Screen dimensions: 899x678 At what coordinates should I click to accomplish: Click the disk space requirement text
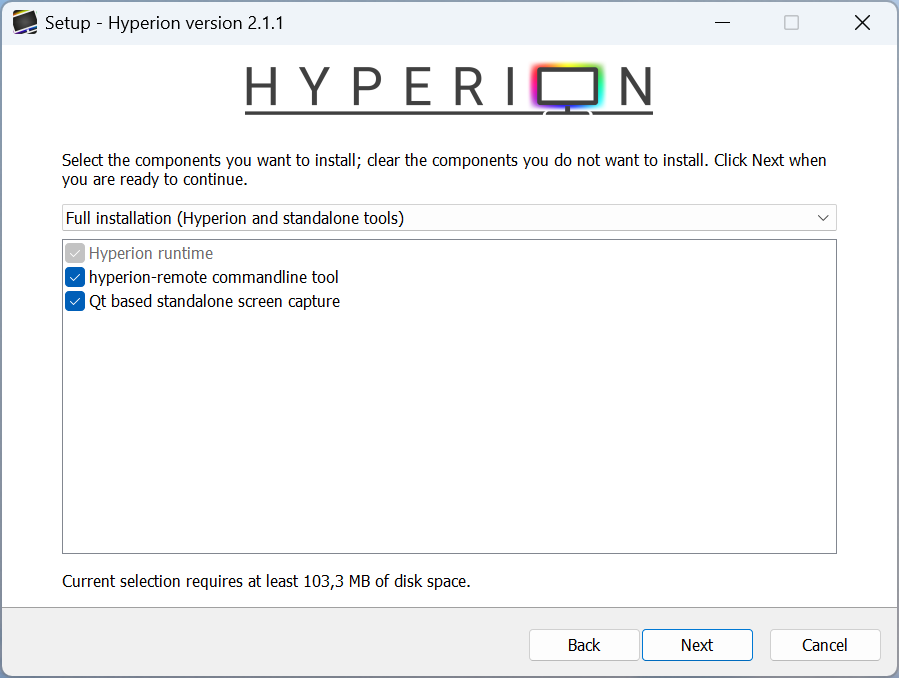pos(266,581)
